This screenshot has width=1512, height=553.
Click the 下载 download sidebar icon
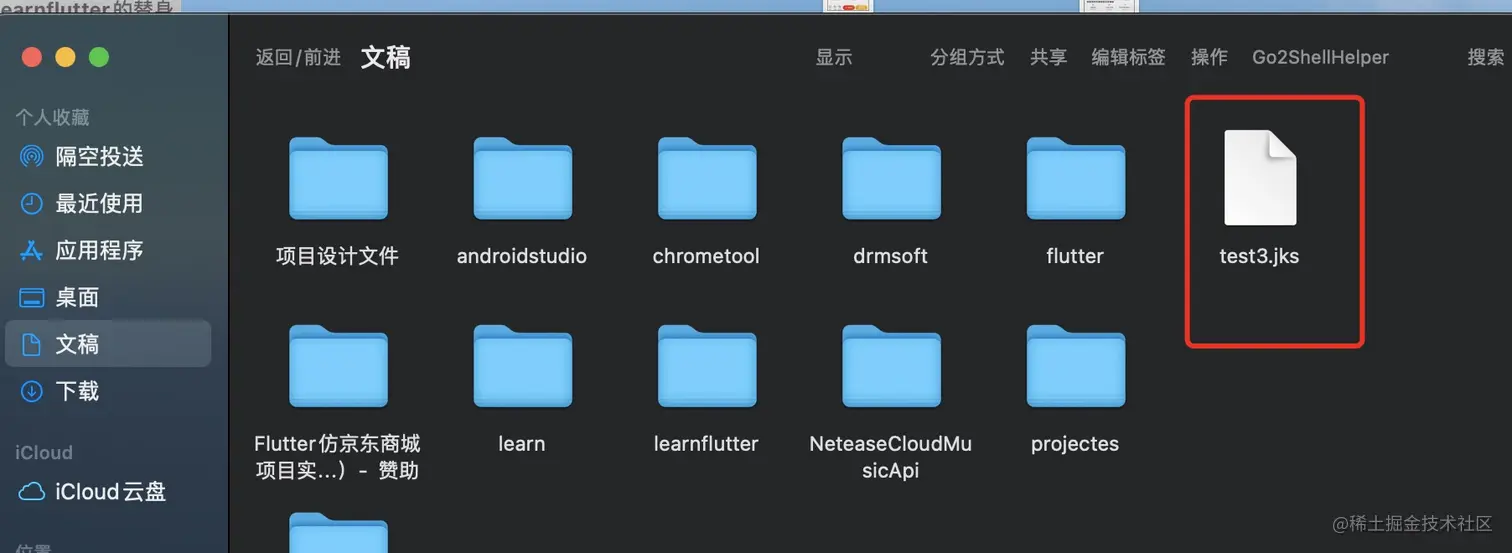[32, 391]
